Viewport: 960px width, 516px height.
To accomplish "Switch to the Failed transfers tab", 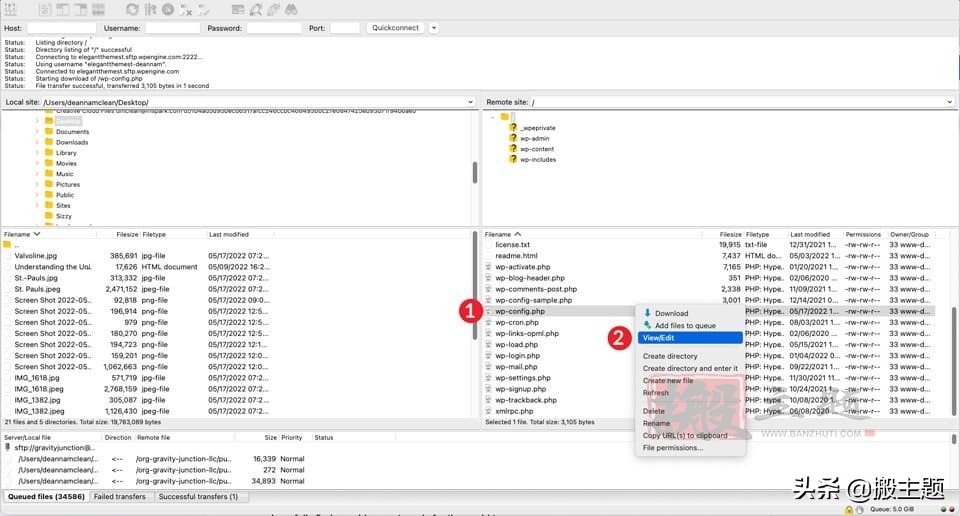I will tap(121, 496).
